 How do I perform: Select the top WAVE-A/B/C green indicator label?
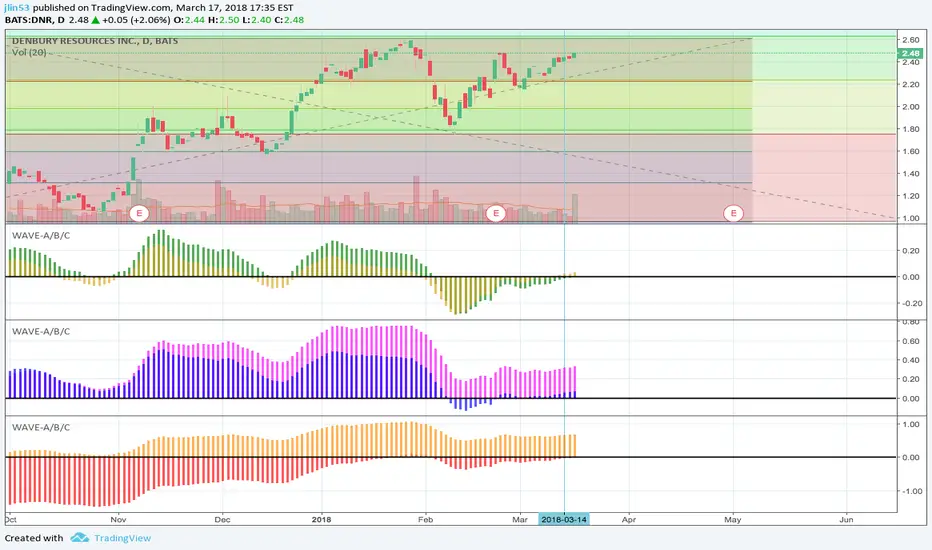click(x=41, y=235)
